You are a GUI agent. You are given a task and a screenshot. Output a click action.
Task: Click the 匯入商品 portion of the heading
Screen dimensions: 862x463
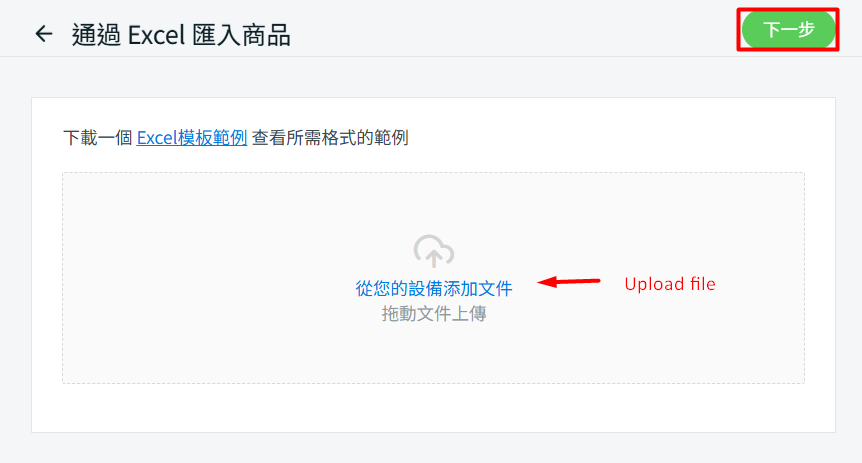coord(241,35)
